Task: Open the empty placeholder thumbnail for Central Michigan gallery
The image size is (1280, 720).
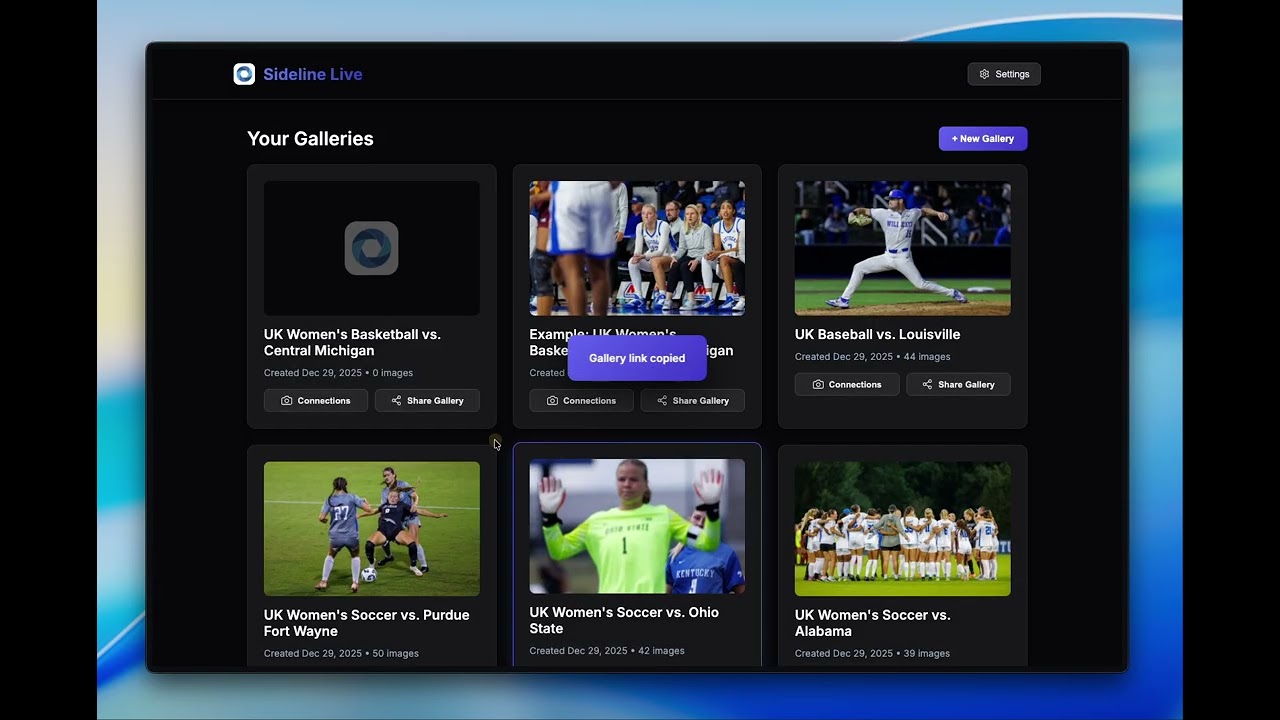Action: click(x=372, y=248)
